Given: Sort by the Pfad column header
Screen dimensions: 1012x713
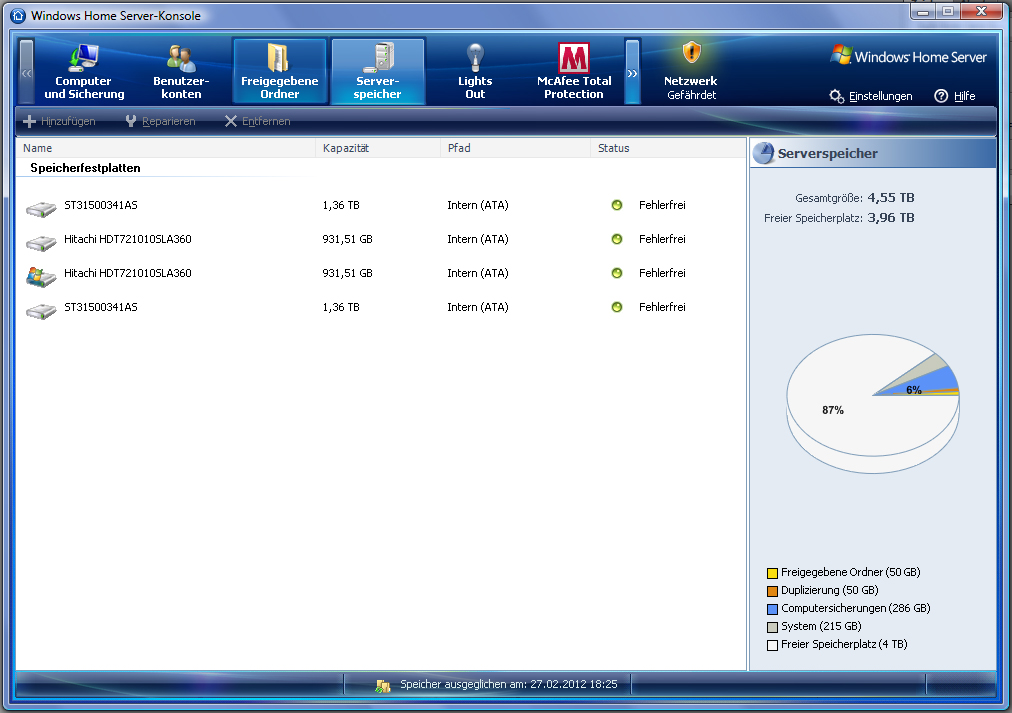Looking at the screenshot, I should (x=516, y=148).
